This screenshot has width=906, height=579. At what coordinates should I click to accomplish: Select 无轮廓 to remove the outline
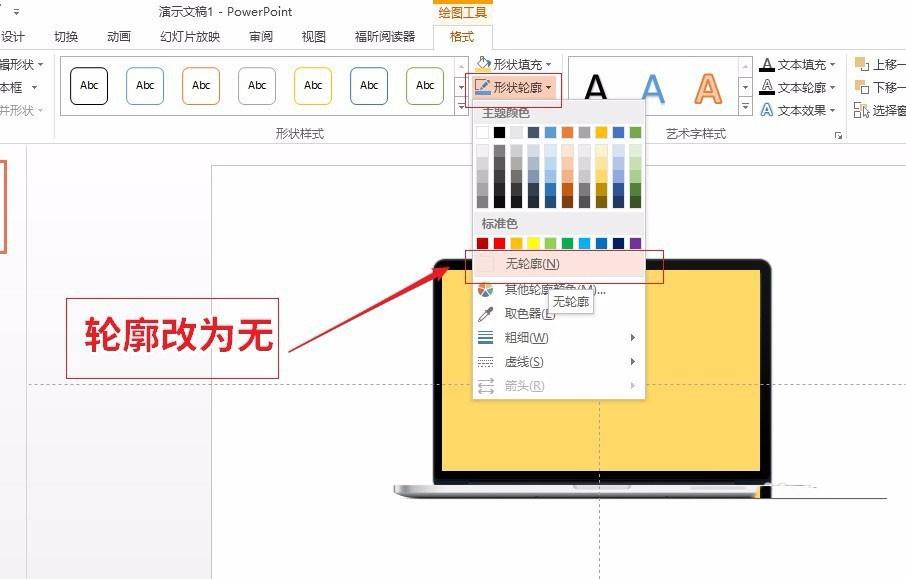[533, 263]
